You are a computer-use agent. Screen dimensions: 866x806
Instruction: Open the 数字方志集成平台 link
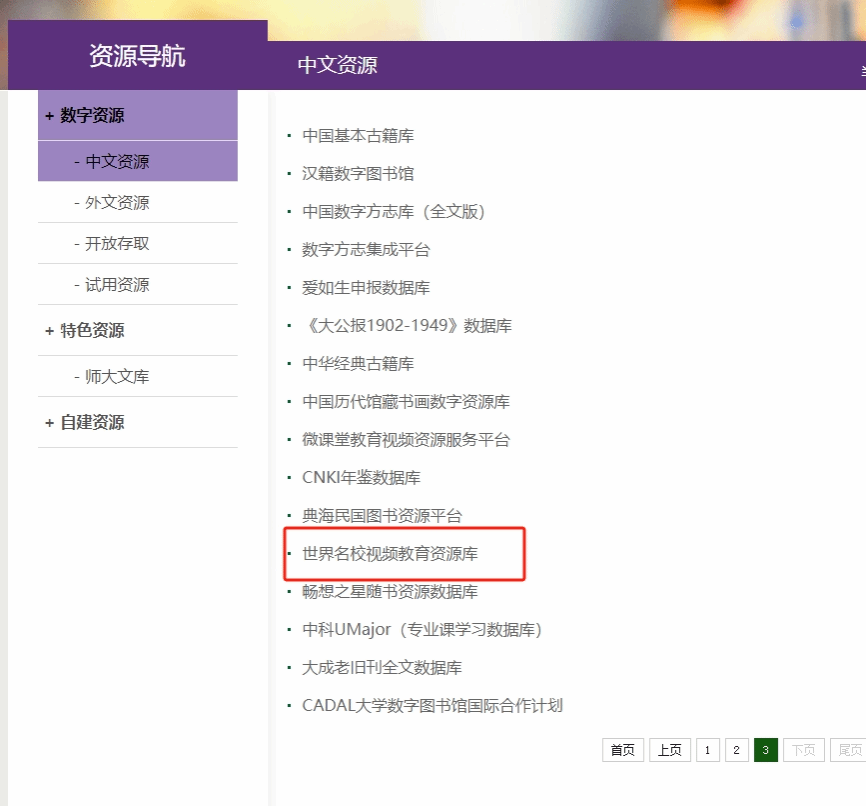[366, 250]
